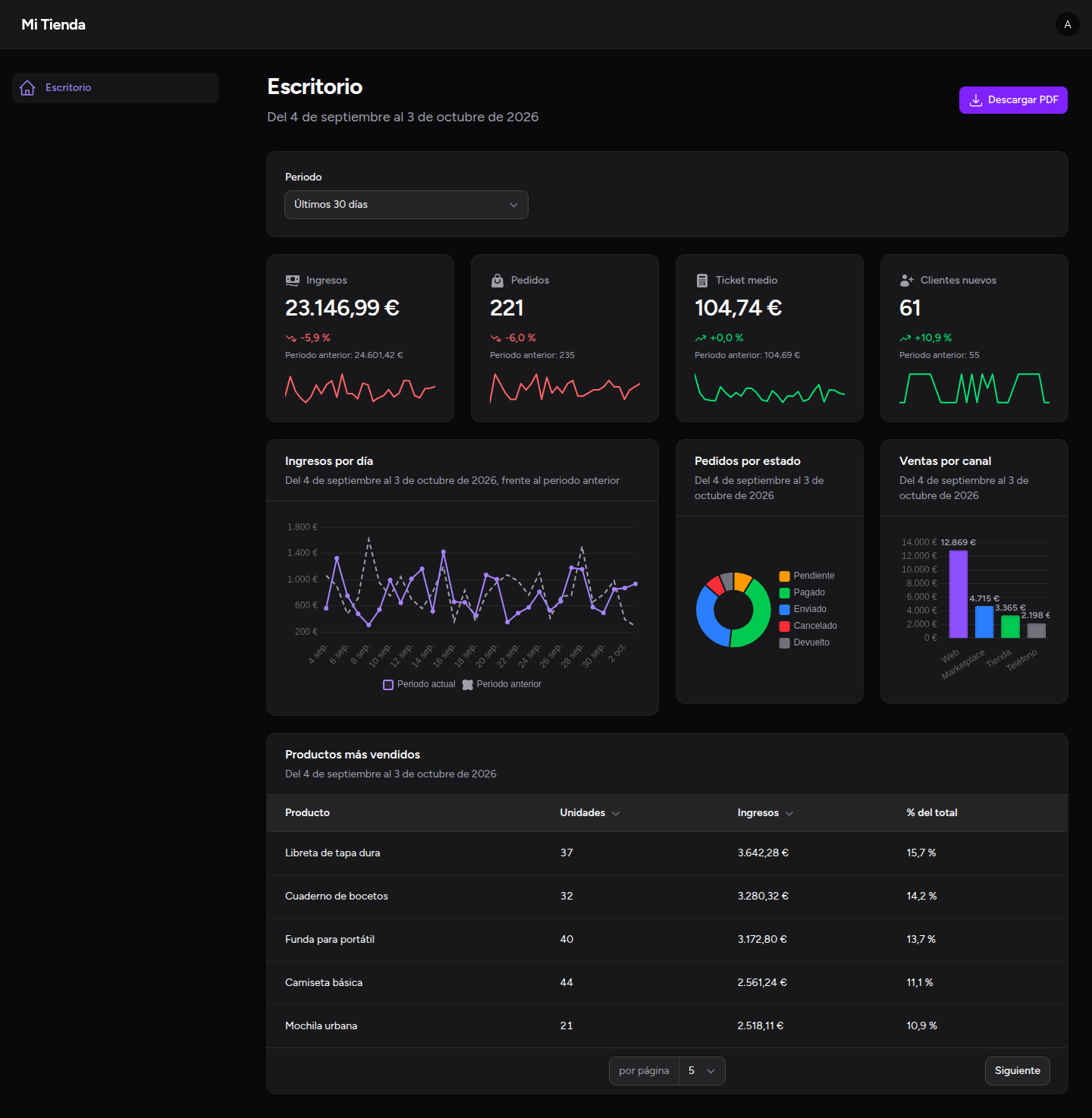Click the user-plus icon on Clientes nuevos card
This screenshot has height=1118, width=1092.
[x=907, y=281]
